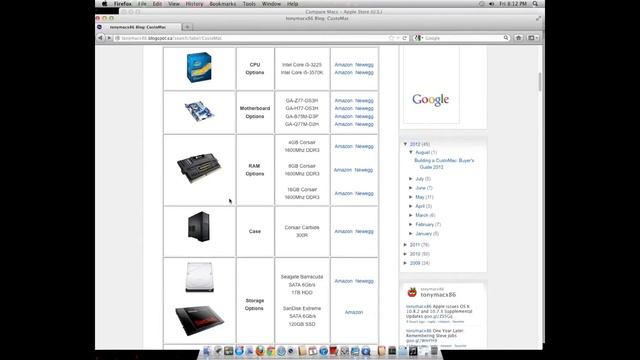Open Firefox from the dock
Screen dimensions: 640x360
260,351
